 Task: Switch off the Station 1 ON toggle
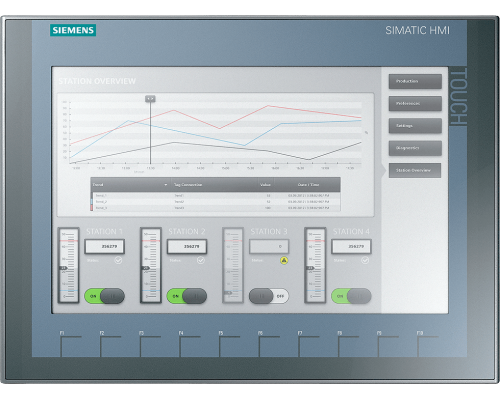point(104,296)
